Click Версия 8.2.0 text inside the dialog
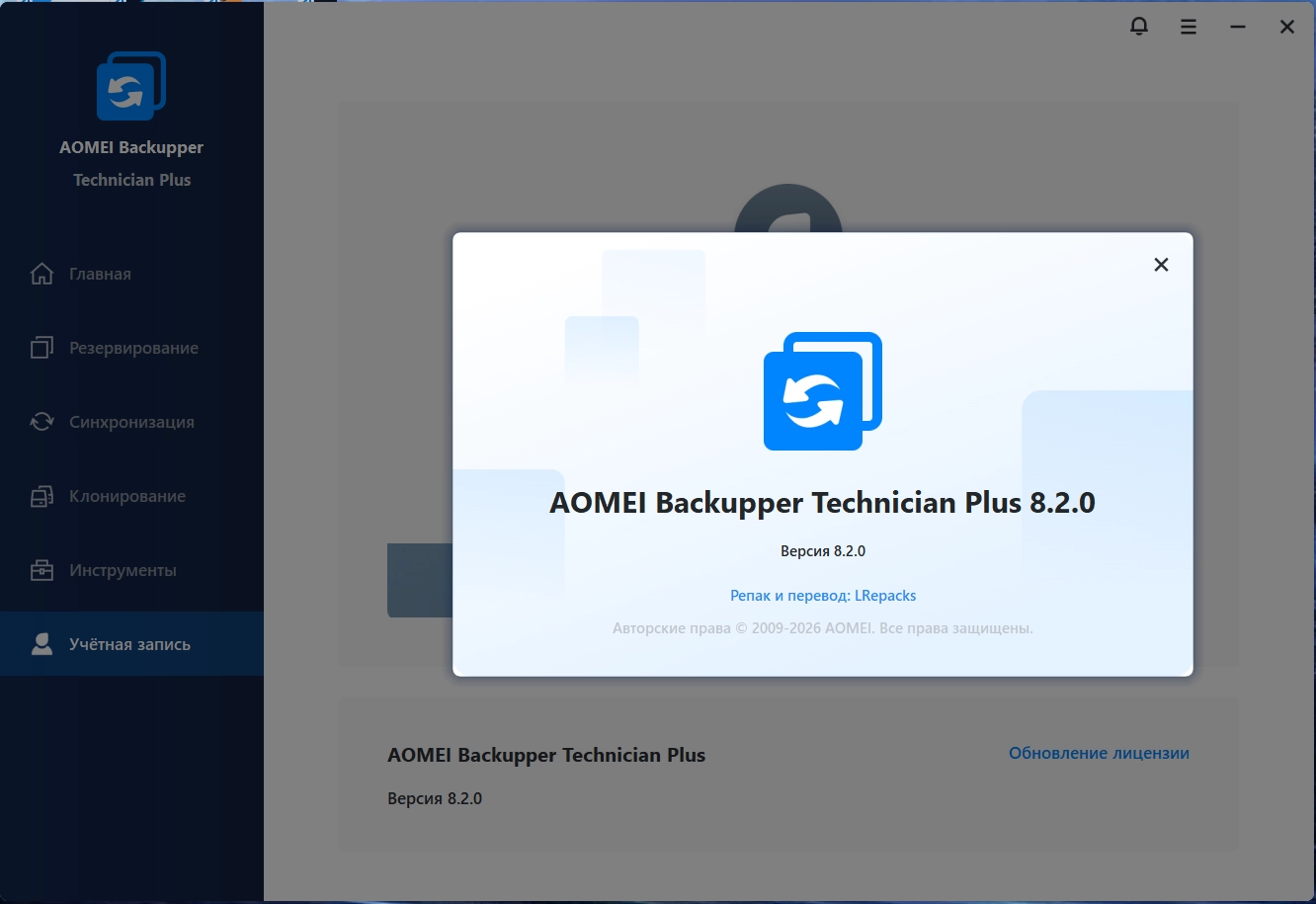 (823, 551)
